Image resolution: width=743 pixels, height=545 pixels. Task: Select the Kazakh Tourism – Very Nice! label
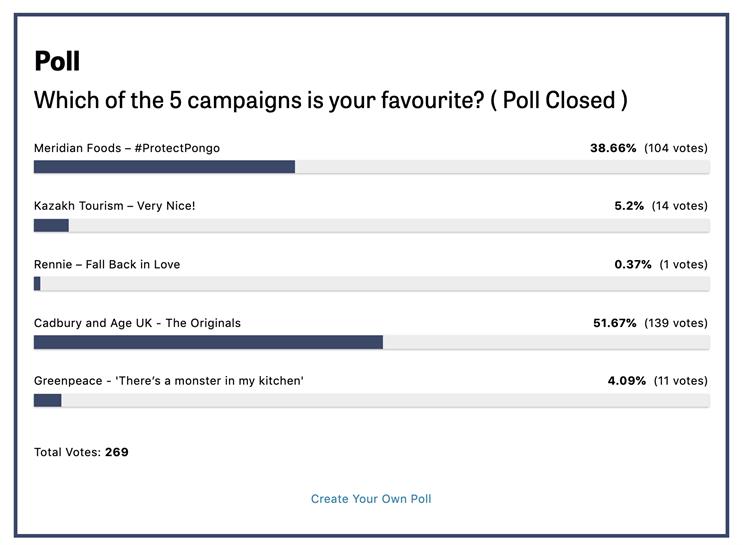115,206
